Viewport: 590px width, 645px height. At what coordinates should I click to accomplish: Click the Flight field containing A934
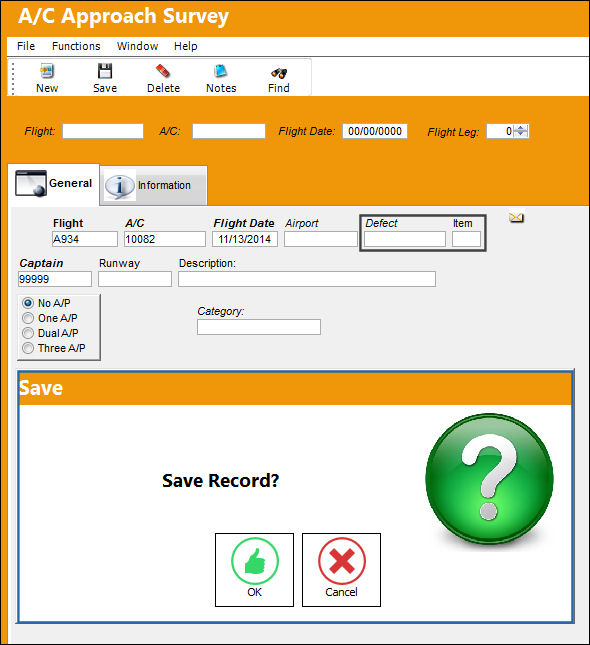(85, 239)
